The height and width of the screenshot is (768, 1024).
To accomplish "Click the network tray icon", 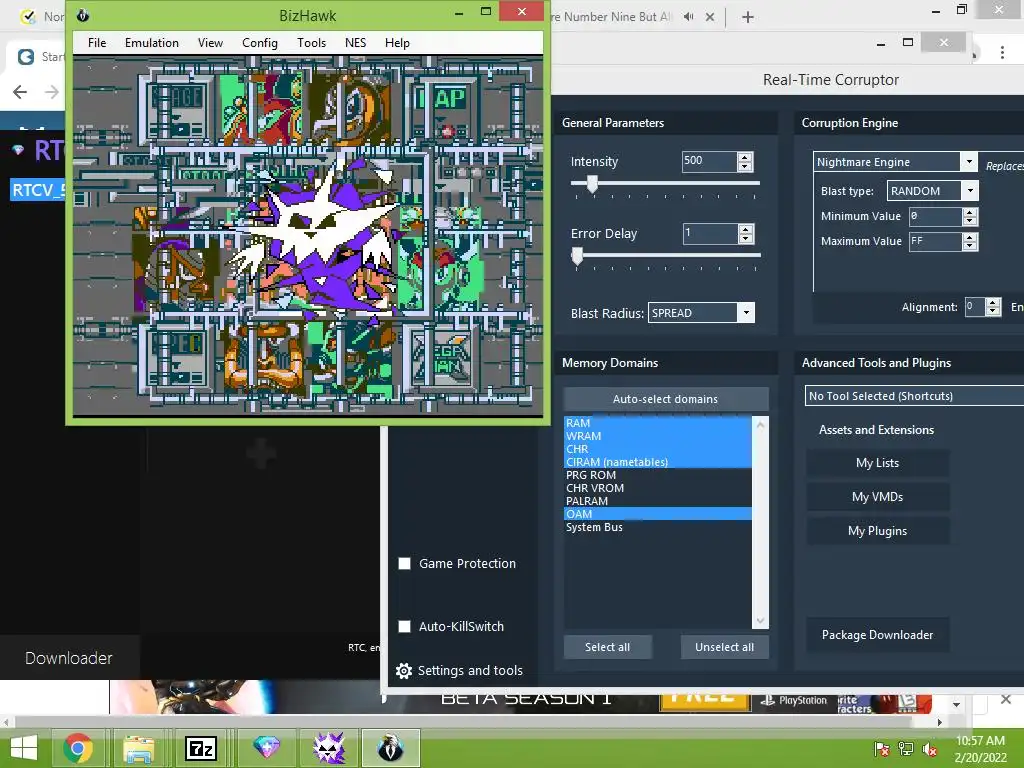I will click(x=906, y=749).
